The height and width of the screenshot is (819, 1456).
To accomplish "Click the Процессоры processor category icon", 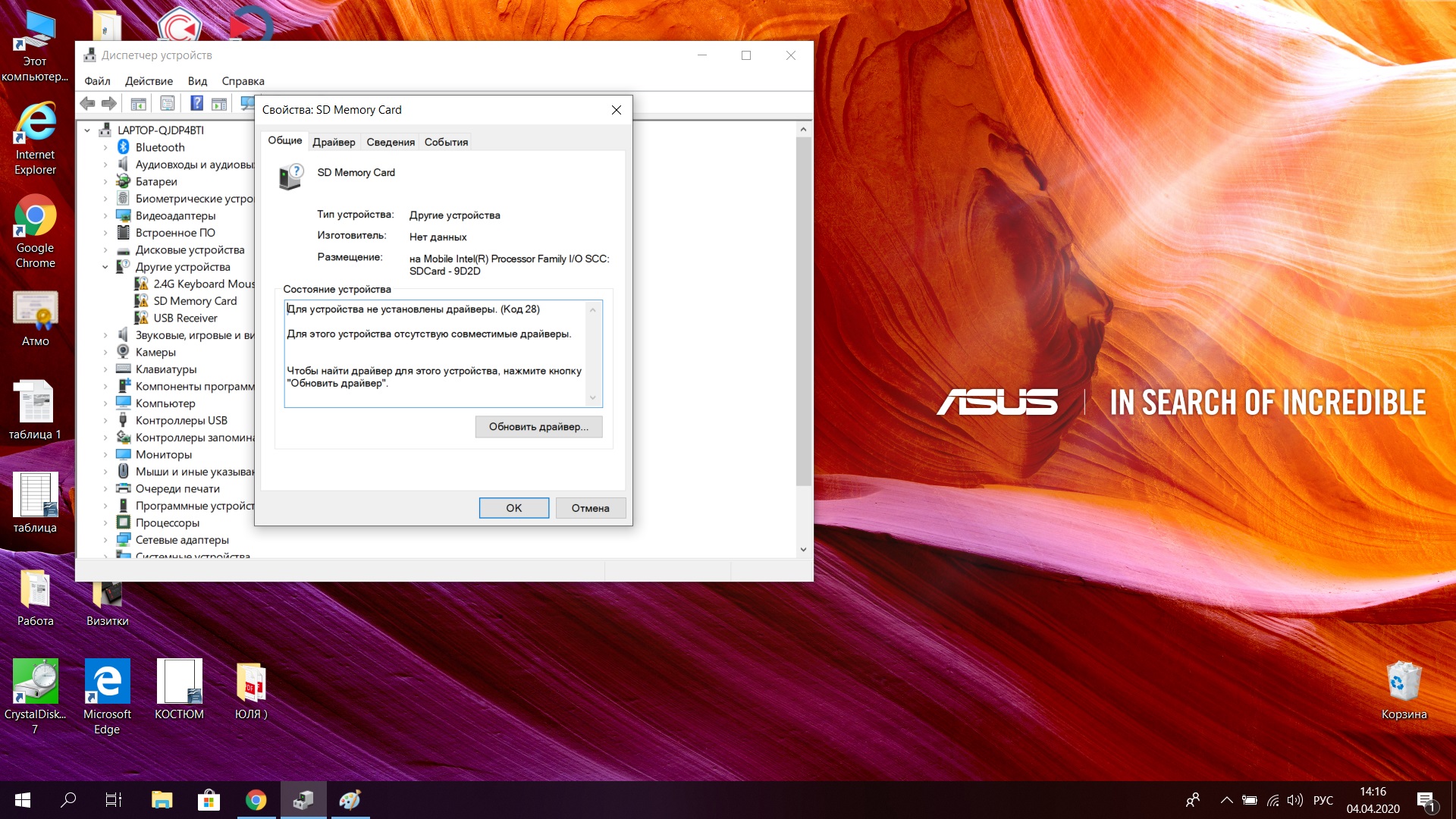I will (123, 522).
